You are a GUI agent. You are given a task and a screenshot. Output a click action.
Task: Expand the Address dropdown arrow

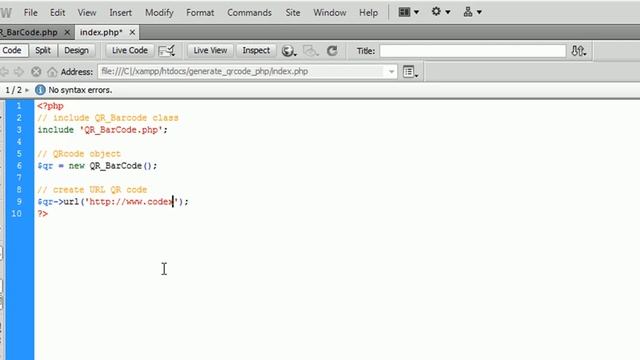click(x=391, y=72)
